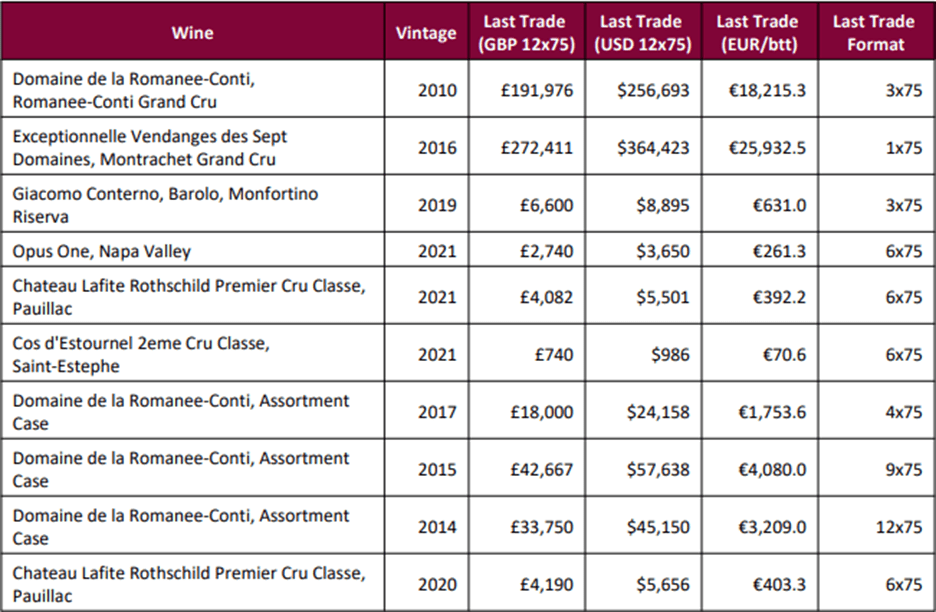Select the Last Trade GBP column header
Viewport: 936px width, 612px height.
coord(524,32)
